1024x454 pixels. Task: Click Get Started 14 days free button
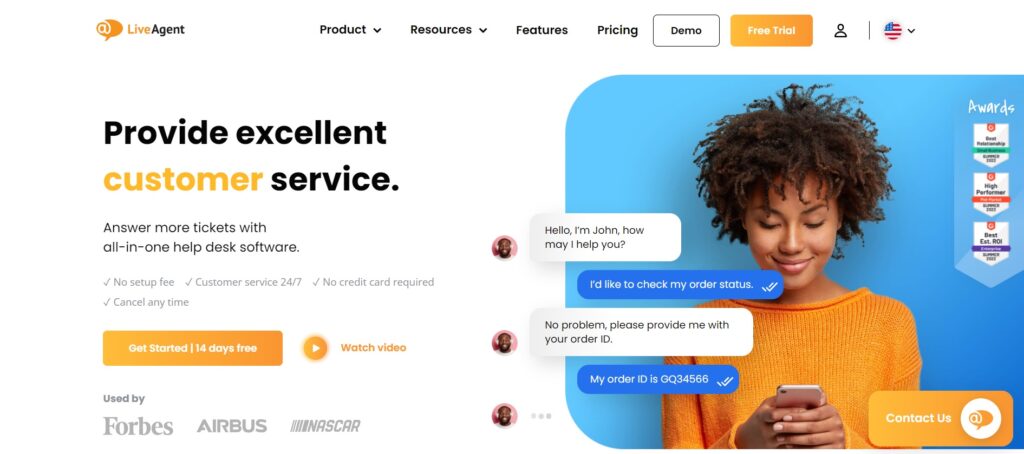[x=193, y=348]
